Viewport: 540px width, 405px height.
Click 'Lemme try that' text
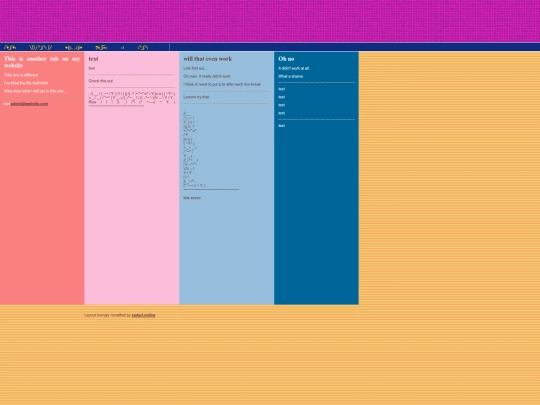196,97
